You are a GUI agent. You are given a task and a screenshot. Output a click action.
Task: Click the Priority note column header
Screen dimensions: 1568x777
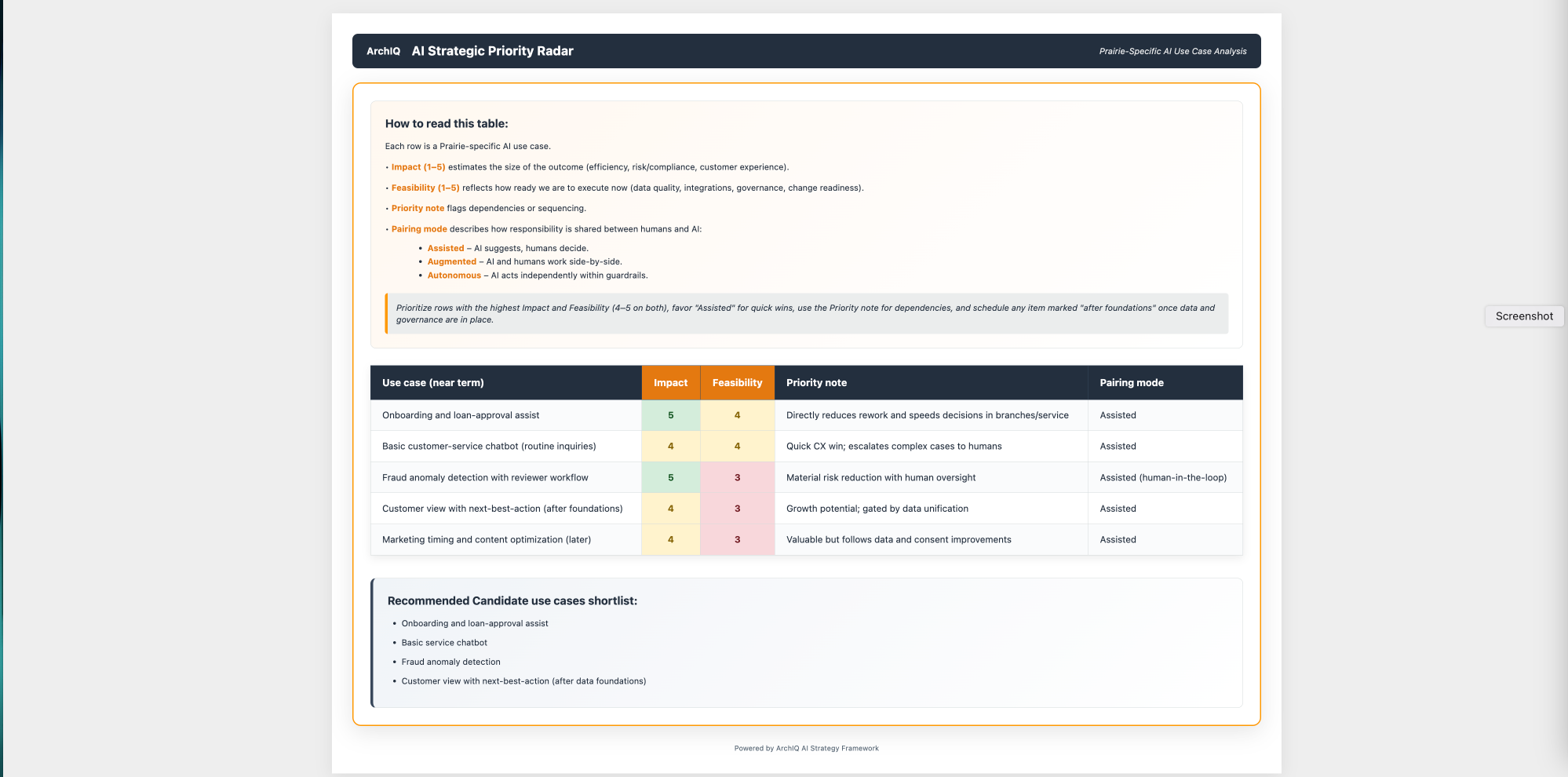pyautogui.click(x=816, y=382)
